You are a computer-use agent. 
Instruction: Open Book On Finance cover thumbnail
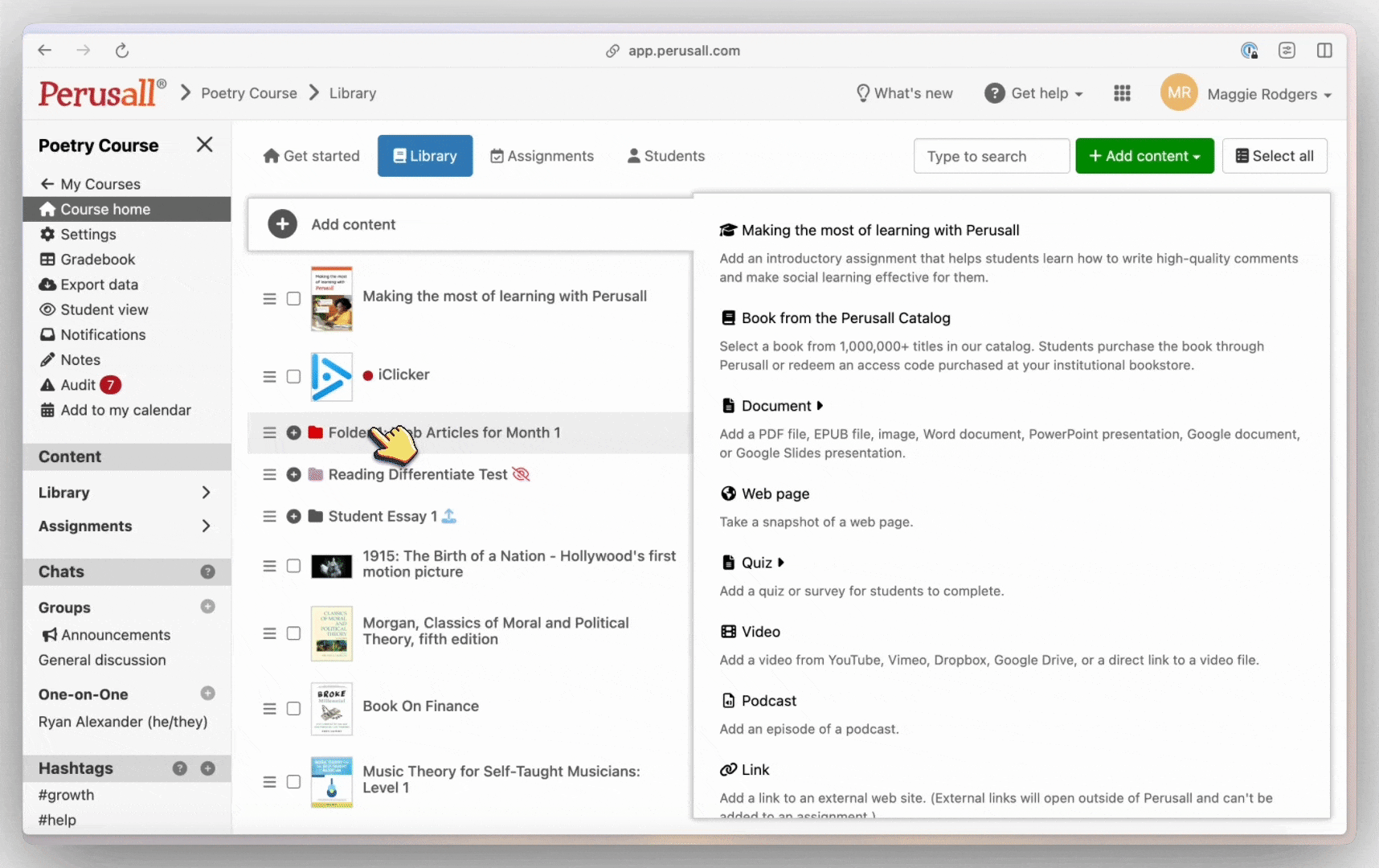(331, 708)
